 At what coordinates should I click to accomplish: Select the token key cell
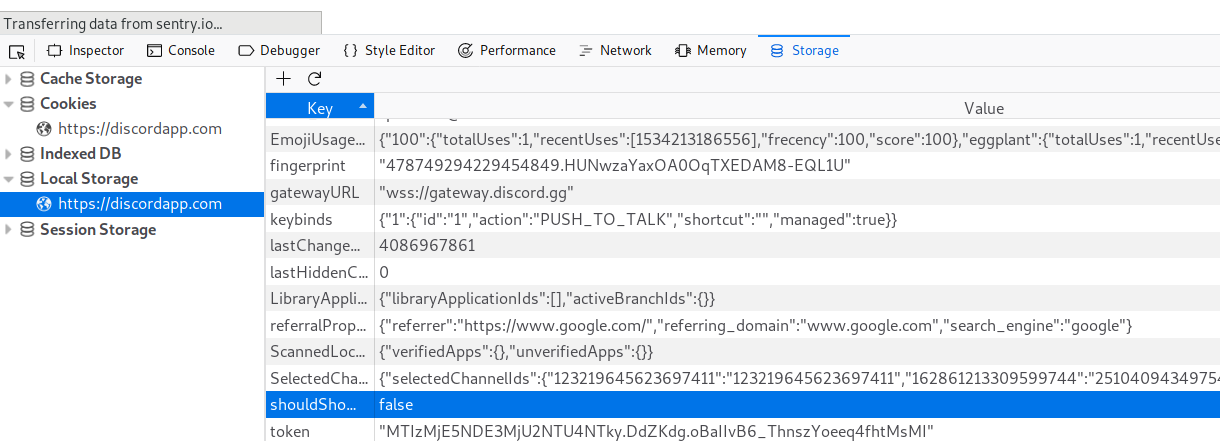coord(320,432)
